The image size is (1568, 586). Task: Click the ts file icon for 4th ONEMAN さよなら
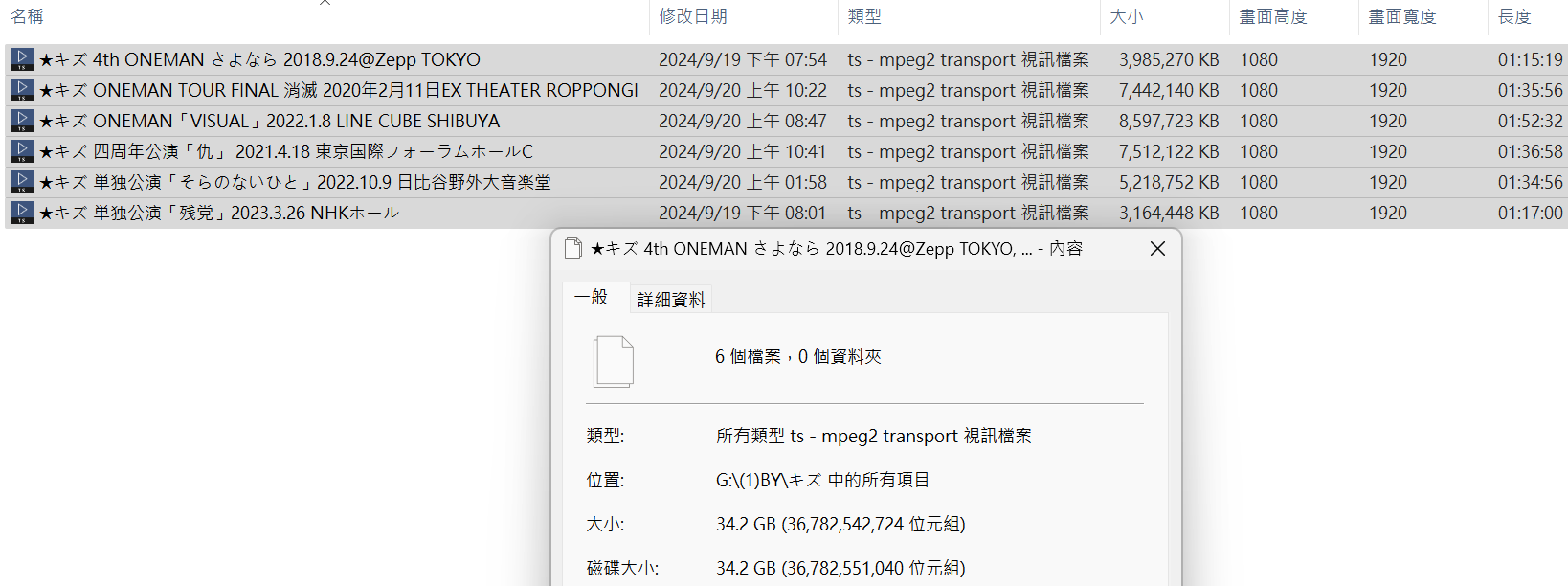coord(21,59)
